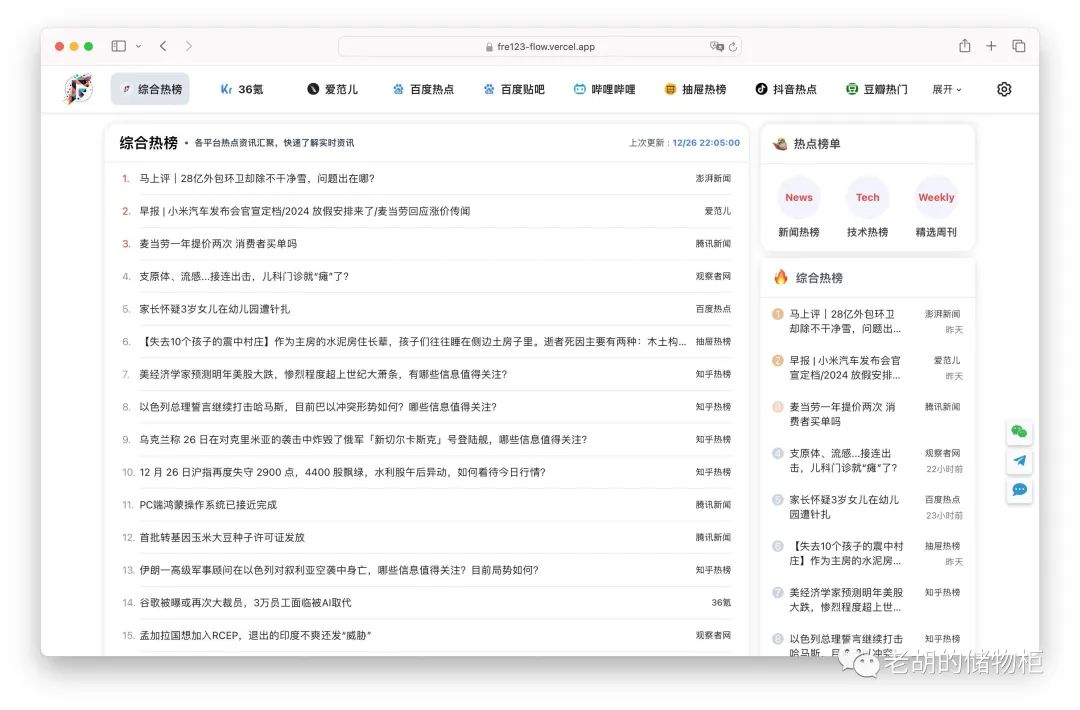The width and height of the screenshot is (1080, 710).
Task: Open sidebar item 支原体、流感...接连出击
Action: pyautogui.click(x=843, y=461)
